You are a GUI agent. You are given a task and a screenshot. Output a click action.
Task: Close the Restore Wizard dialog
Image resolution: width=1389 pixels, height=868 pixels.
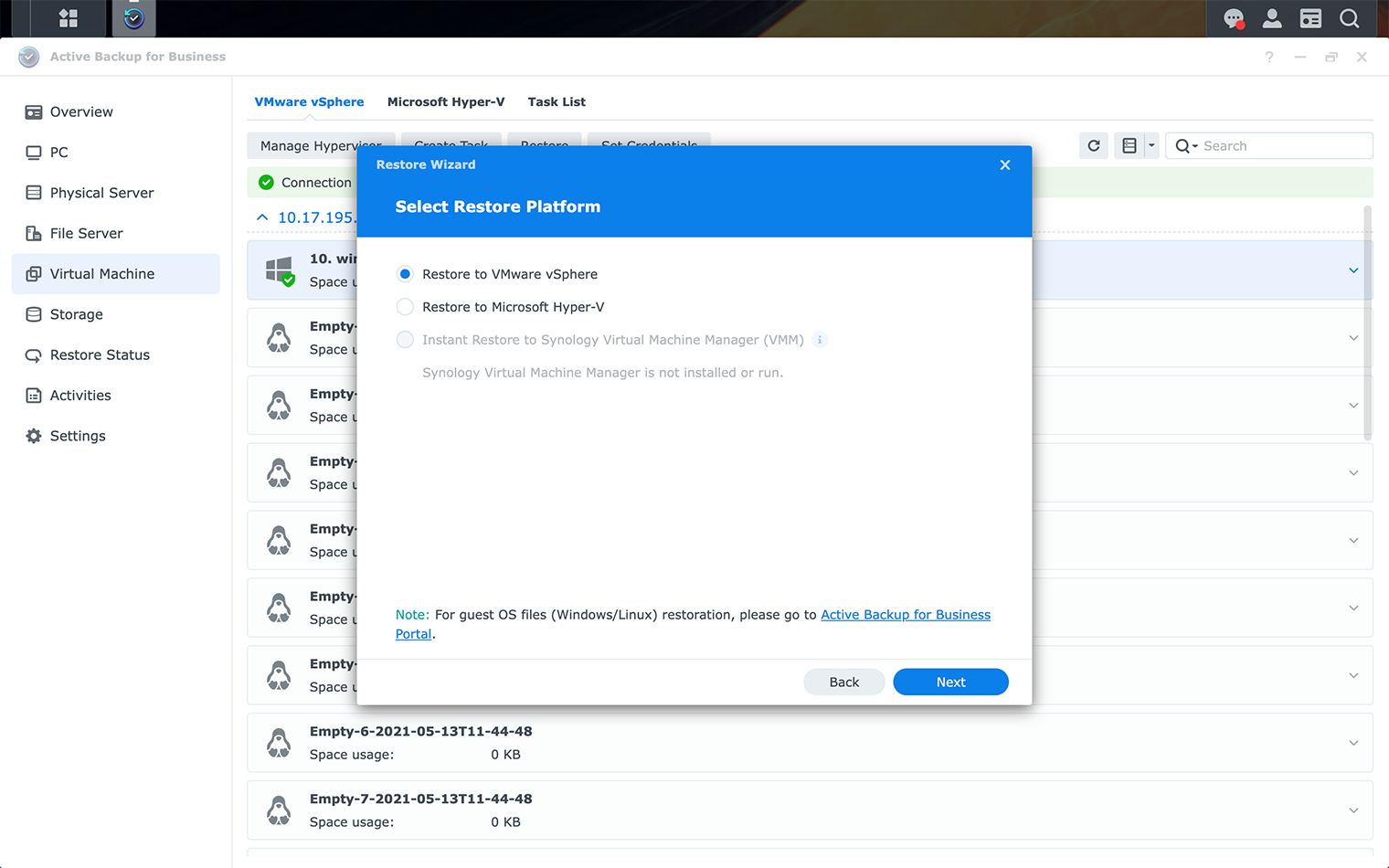click(x=1005, y=165)
